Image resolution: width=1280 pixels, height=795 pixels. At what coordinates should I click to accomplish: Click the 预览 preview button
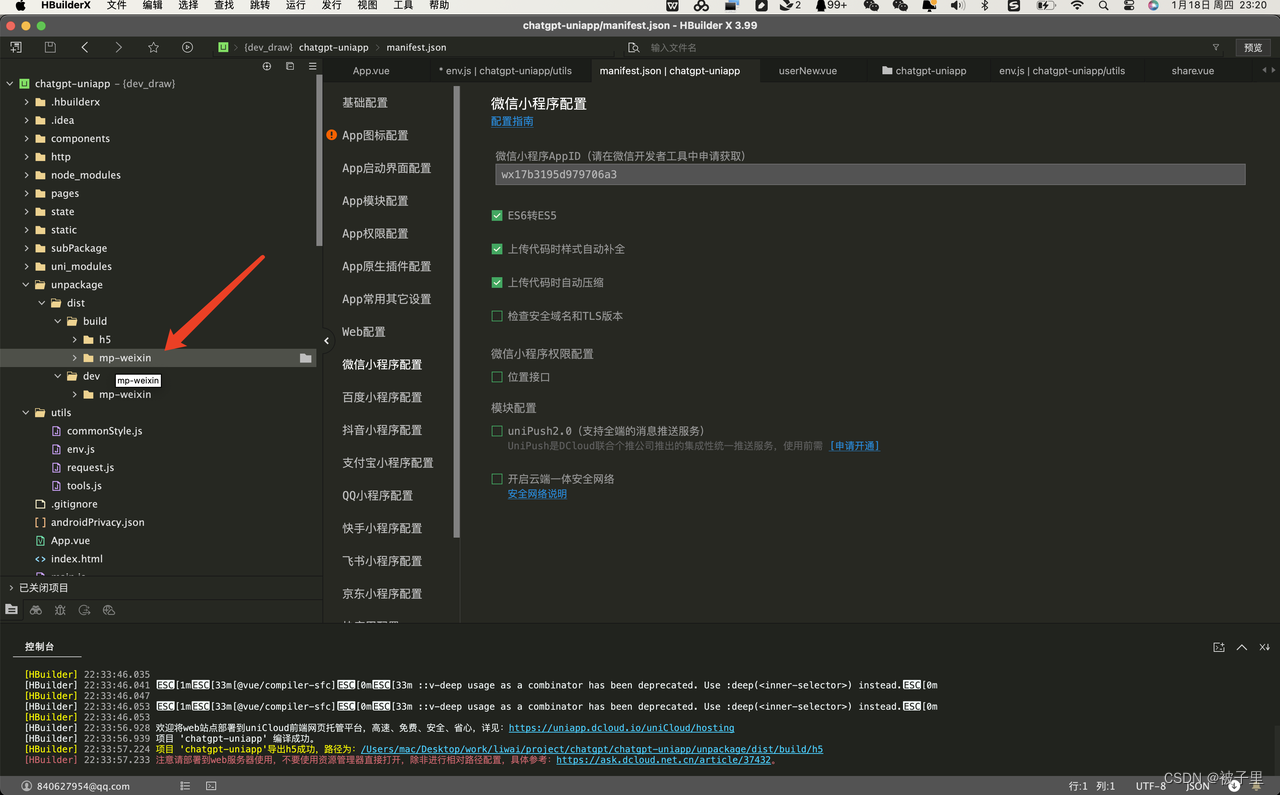point(1253,47)
